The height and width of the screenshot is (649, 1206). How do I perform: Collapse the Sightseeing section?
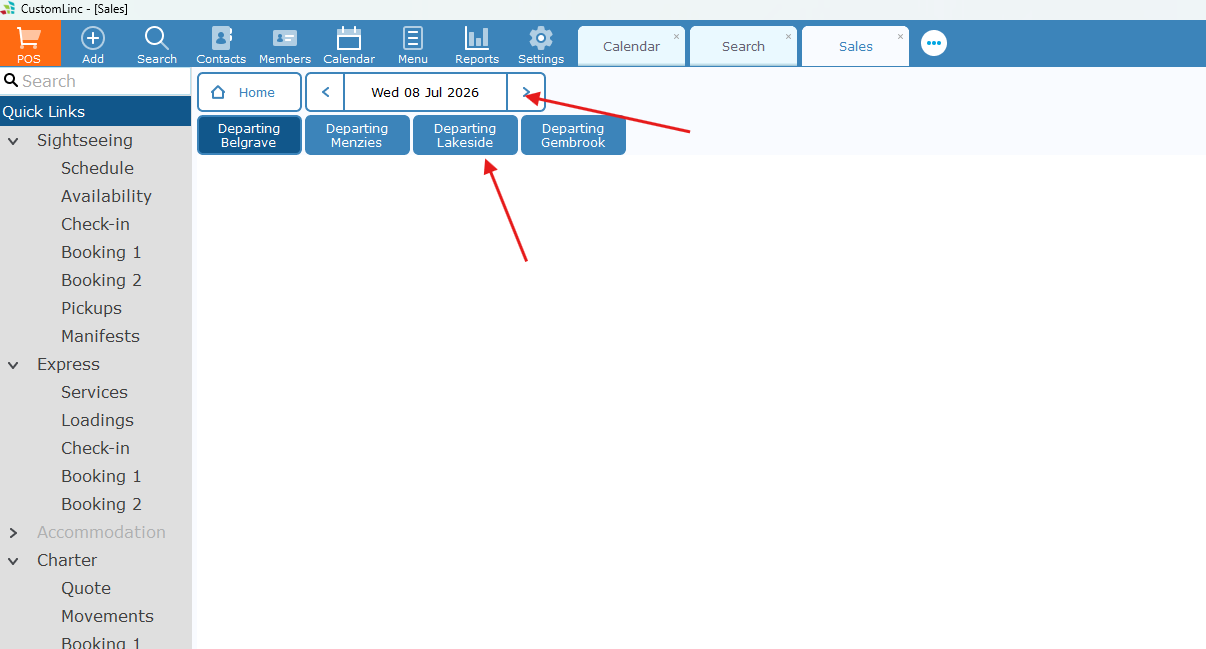[14, 141]
